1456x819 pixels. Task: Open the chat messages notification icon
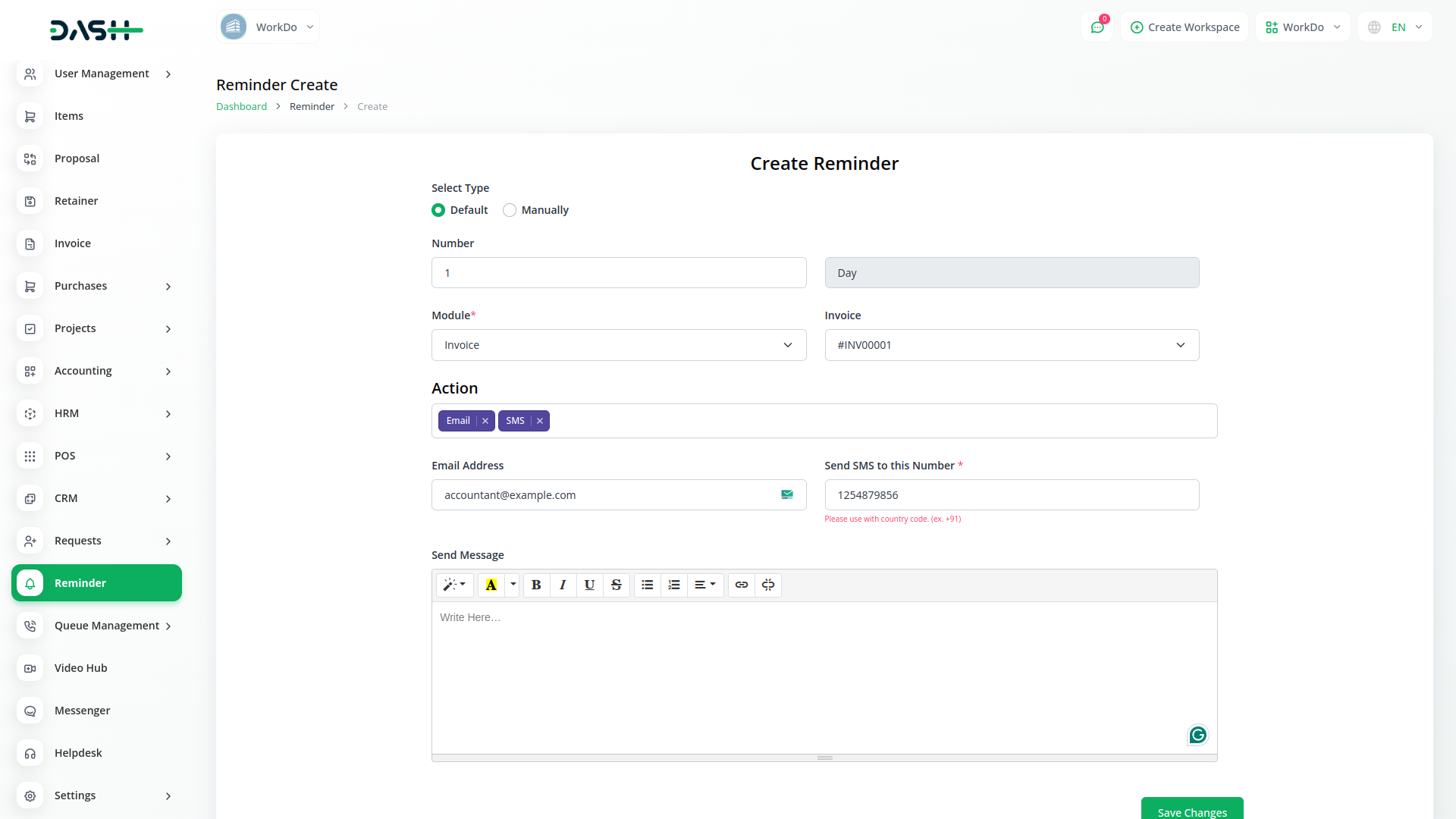point(1097,27)
